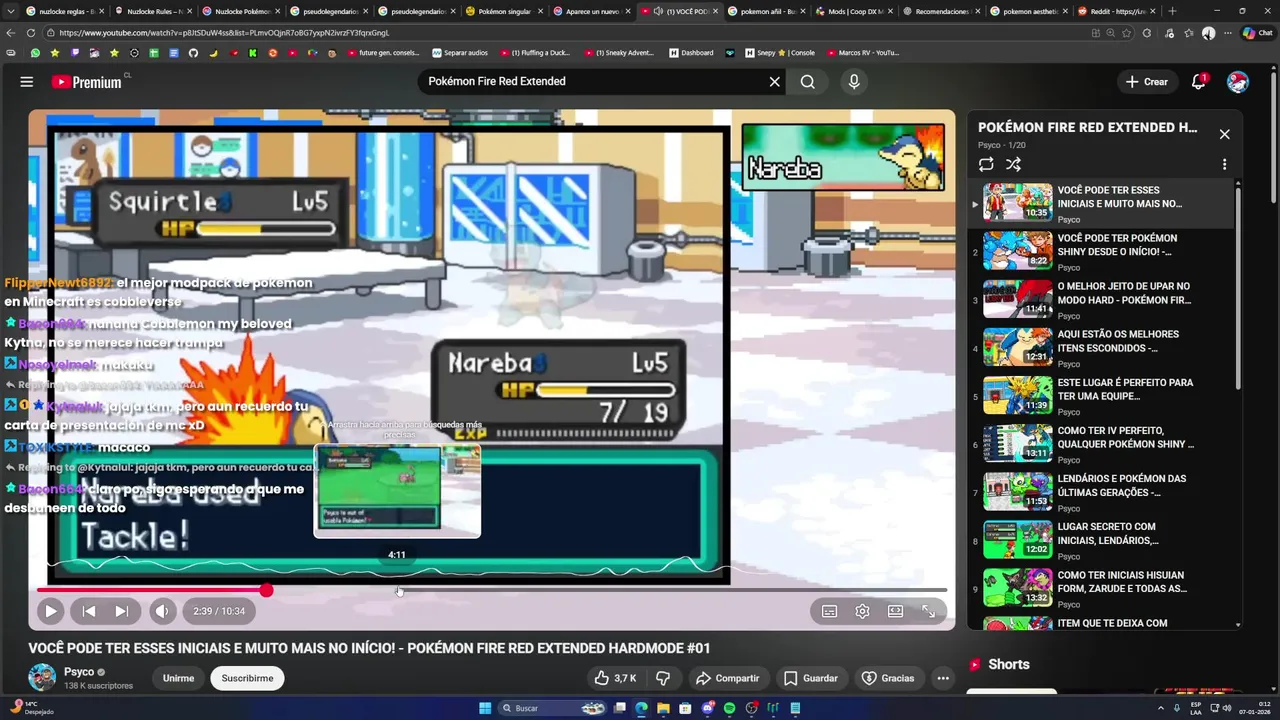The height and width of the screenshot is (720, 1280).
Task: Open Psyco channel avatar
Action: coord(42,677)
